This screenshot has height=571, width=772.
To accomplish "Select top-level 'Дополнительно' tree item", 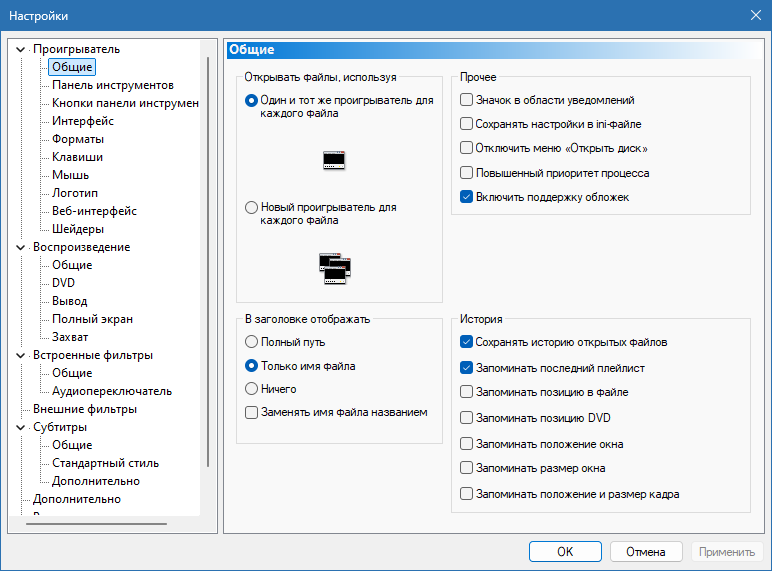I will pyautogui.click(x=77, y=499).
